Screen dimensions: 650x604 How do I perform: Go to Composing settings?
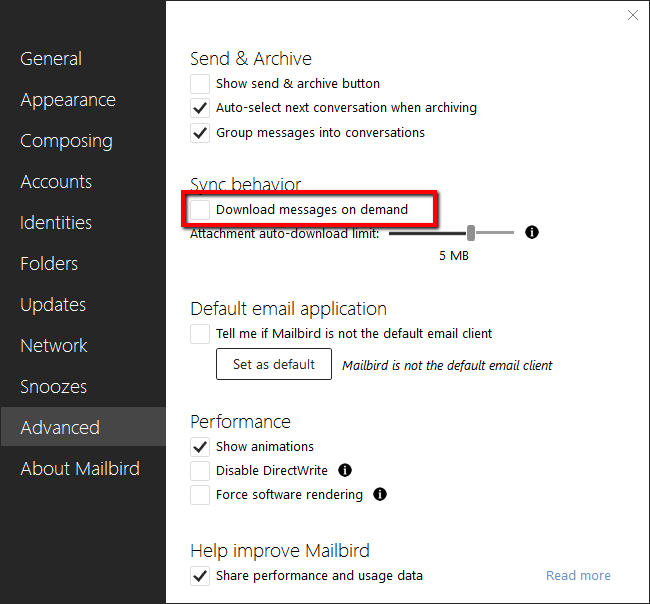tap(83, 141)
